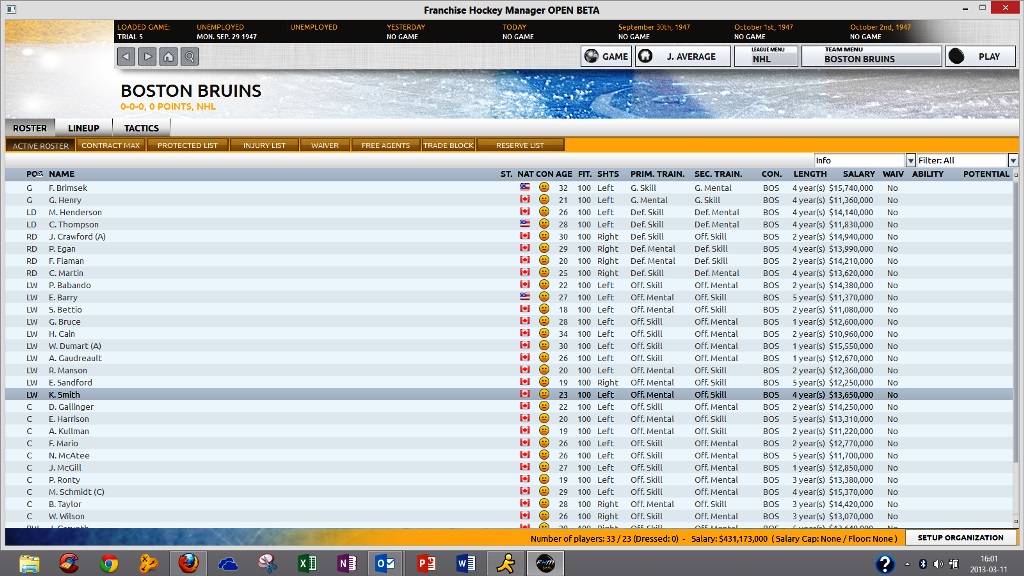Click the contract smiley for E. Barry
This screenshot has height=576, width=1024.
(543, 296)
